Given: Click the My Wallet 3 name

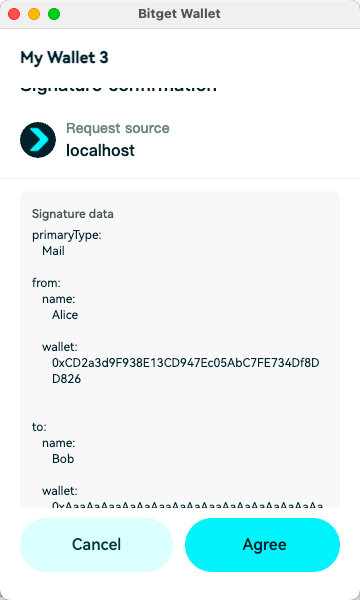Looking at the screenshot, I should (64, 58).
